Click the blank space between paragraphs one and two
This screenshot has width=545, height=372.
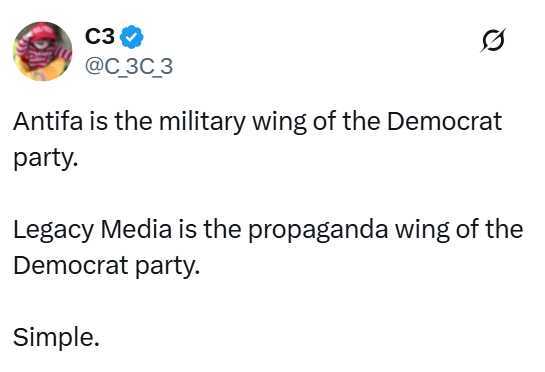(x=268, y=194)
